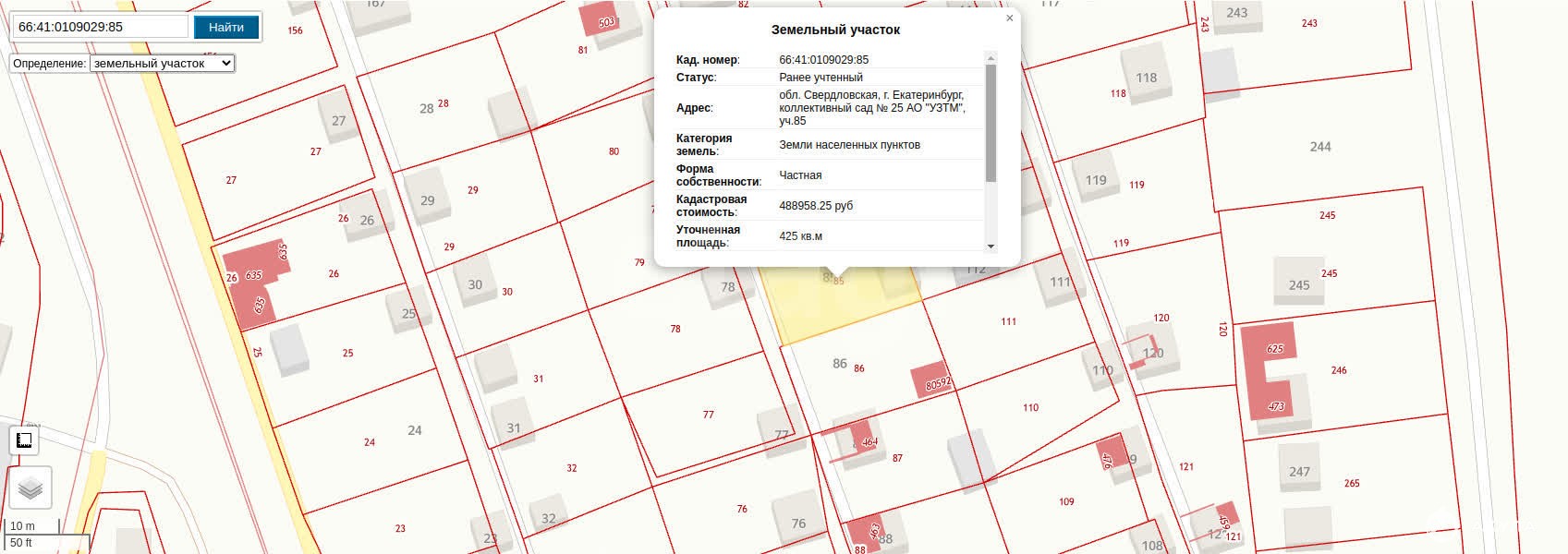Focus the cadastral number search field
The width and height of the screenshot is (1568, 554).
100,27
